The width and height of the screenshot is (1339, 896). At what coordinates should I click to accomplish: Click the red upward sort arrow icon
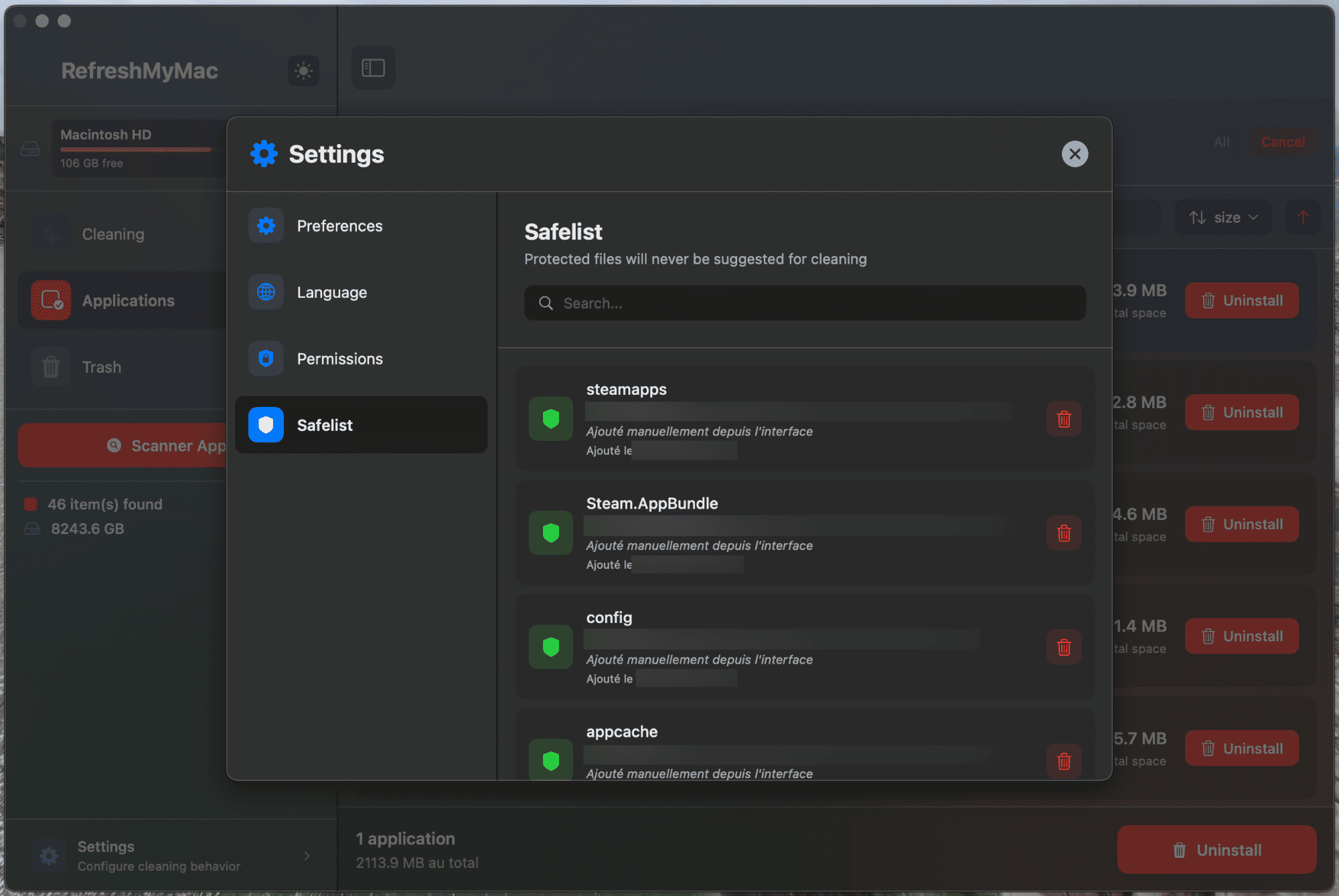[x=1303, y=217]
